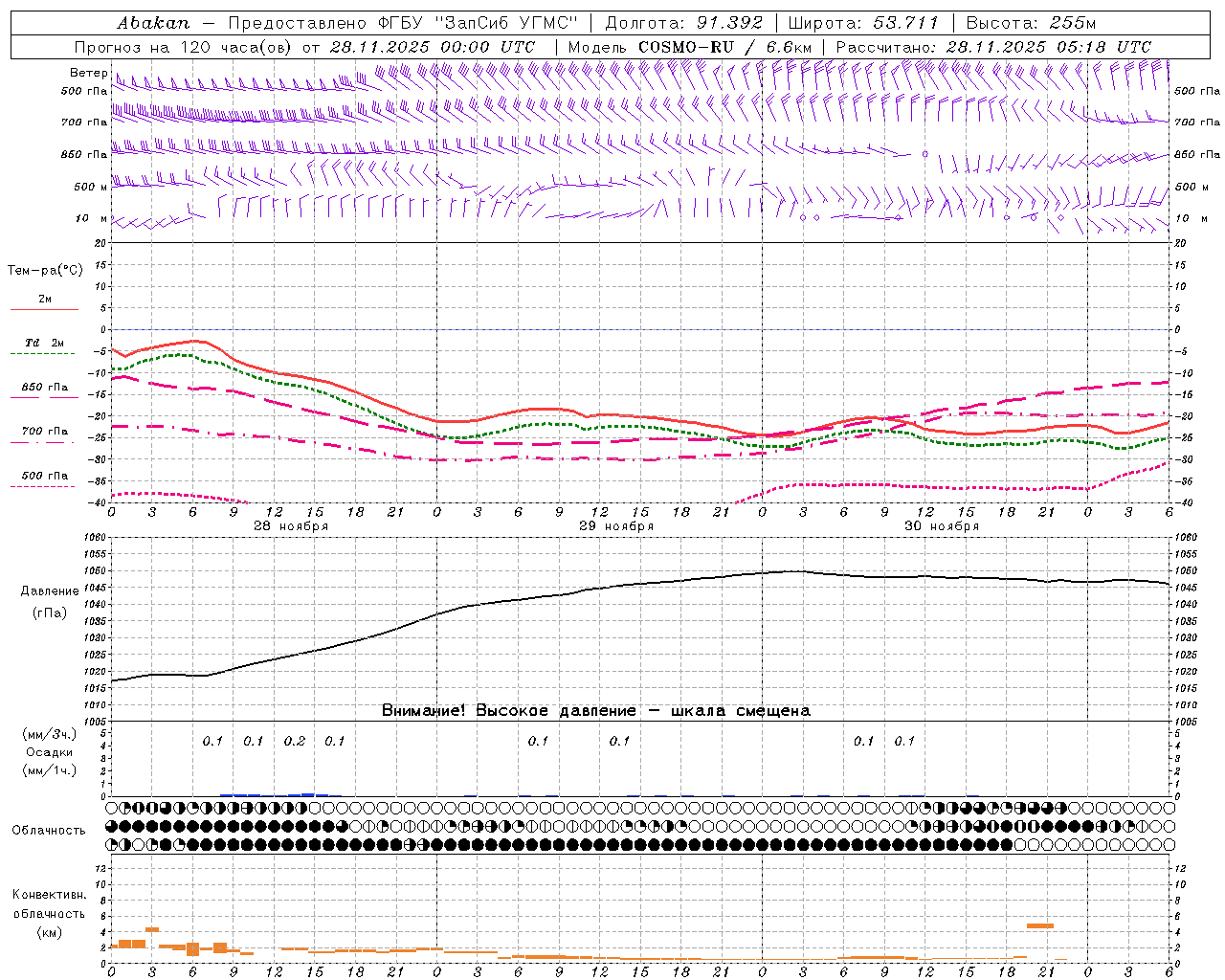Click 'Рассчитано: 28.11.2025 05:18 UTC' timestamp
The width and height of the screenshot is (1225, 980).
(993, 47)
